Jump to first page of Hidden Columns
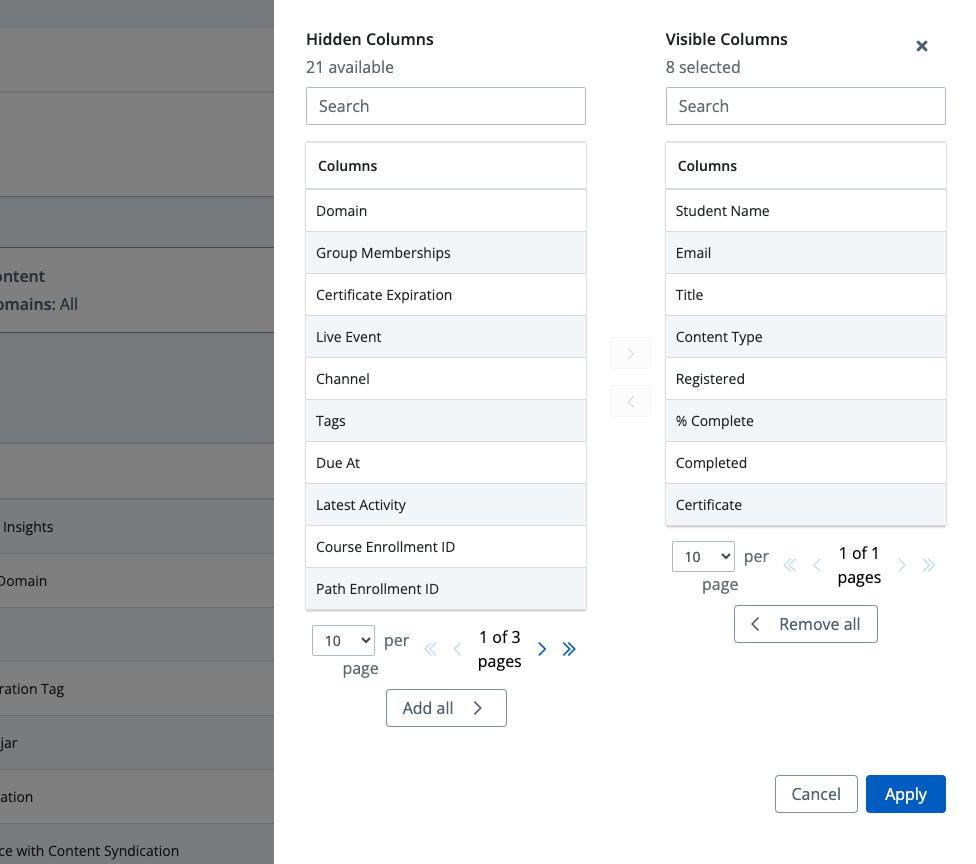This screenshot has height=864, width=976. [430, 649]
